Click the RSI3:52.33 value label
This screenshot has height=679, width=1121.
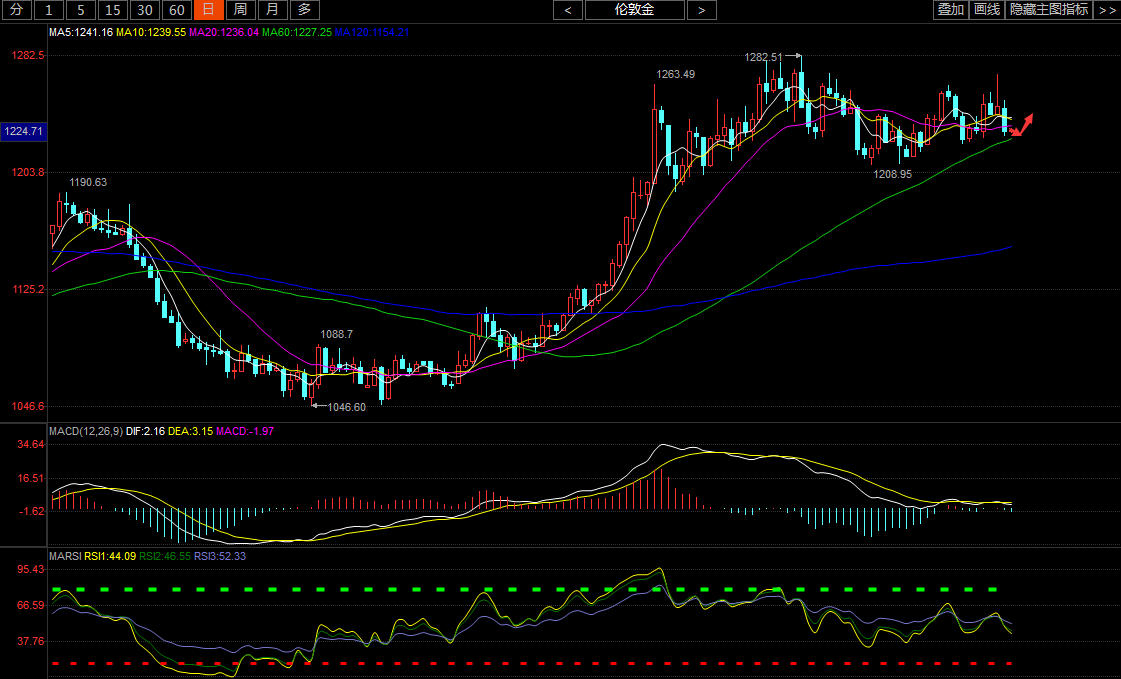219,556
